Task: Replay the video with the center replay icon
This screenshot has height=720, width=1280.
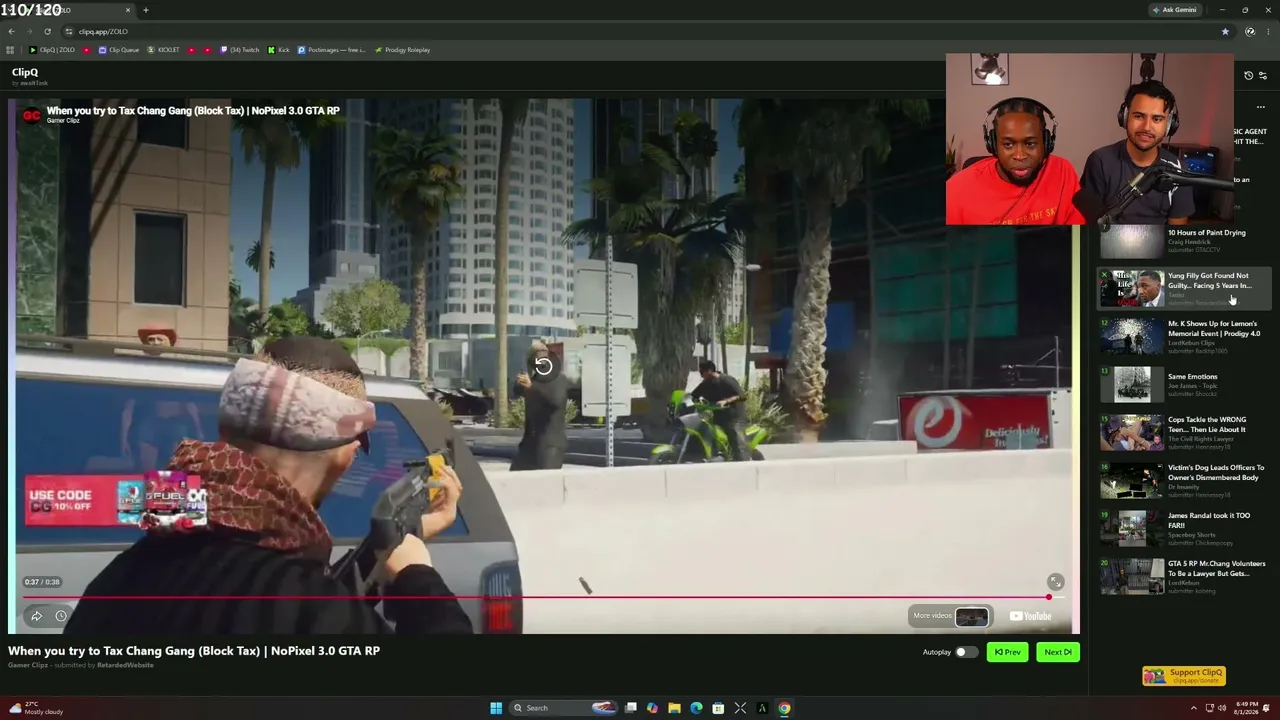Action: tap(543, 367)
